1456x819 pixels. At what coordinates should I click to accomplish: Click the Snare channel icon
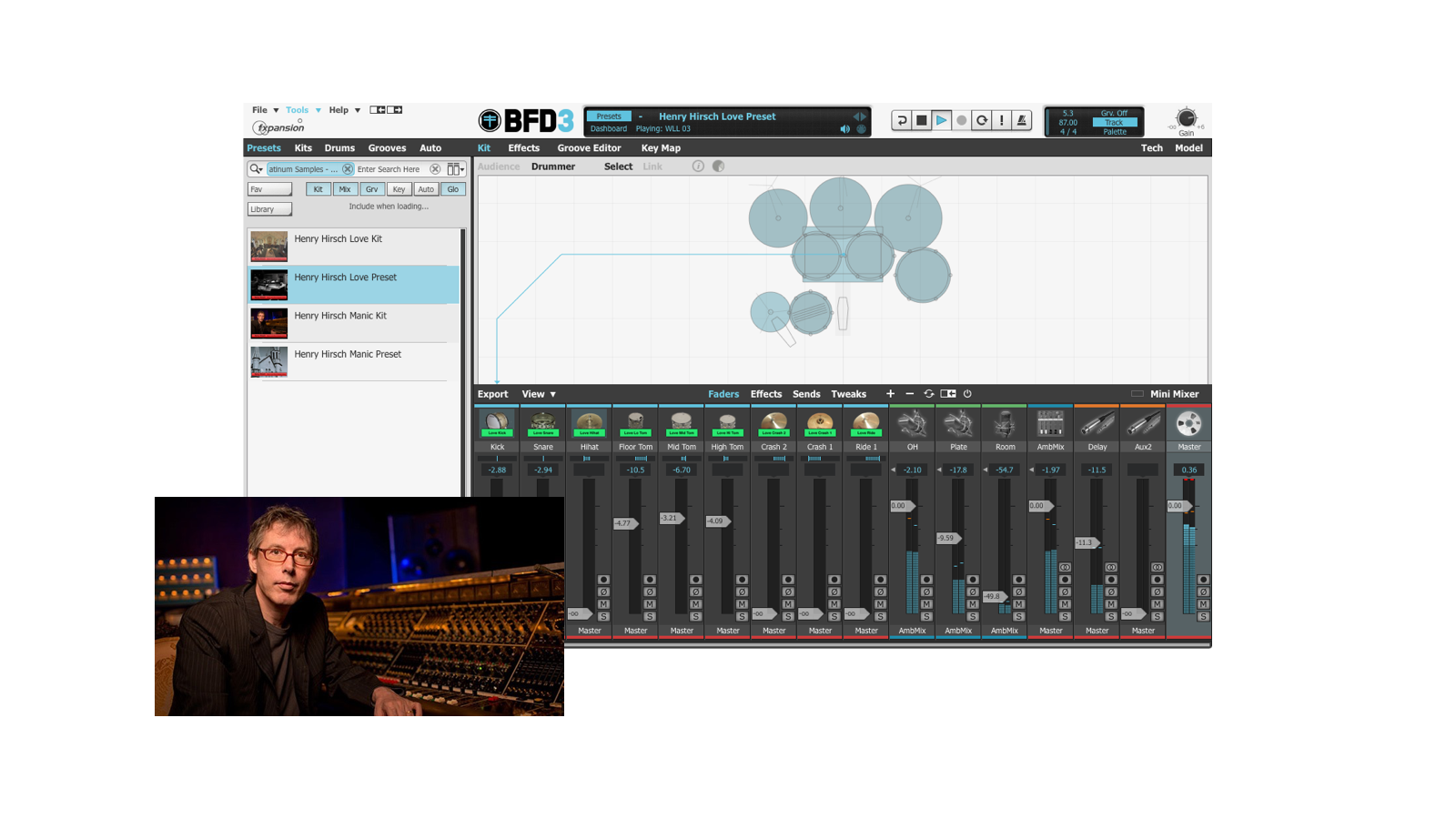coord(543,423)
